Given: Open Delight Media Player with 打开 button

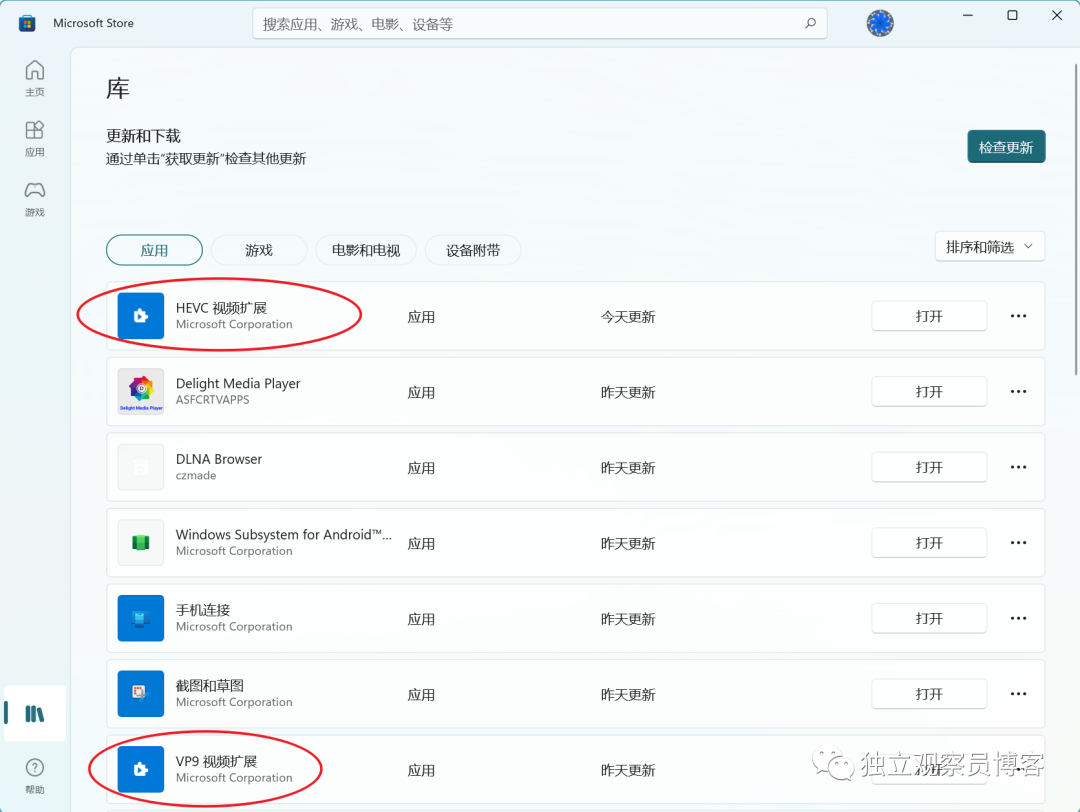Looking at the screenshot, I should pyautogui.click(x=929, y=392).
